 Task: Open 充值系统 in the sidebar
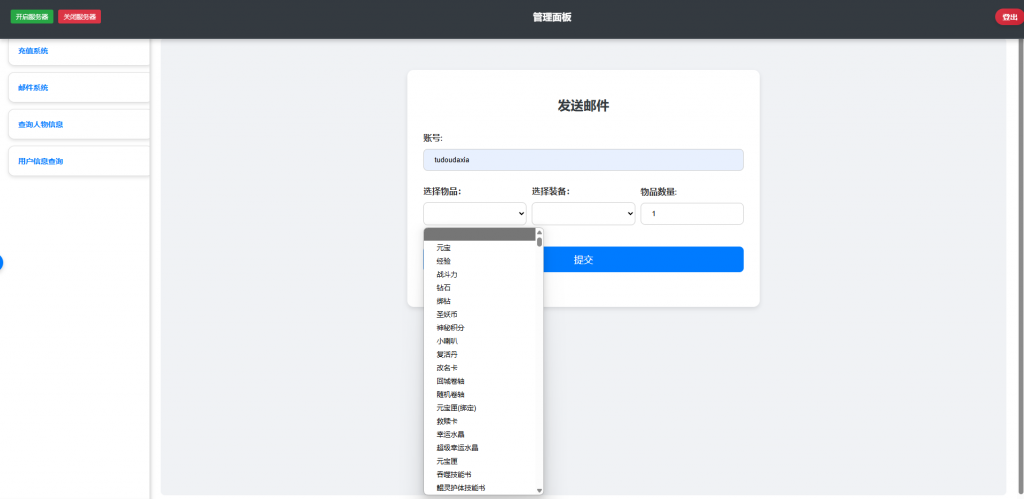(78, 51)
